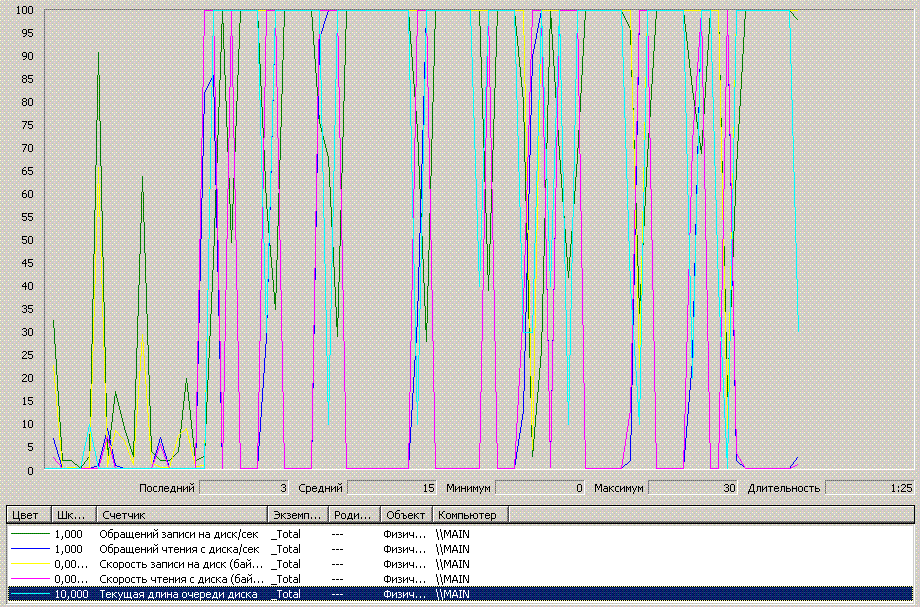This screenshot has height=607, width=920.
Task: Sort by the Цвет column header
Action: tap(26, 514)
